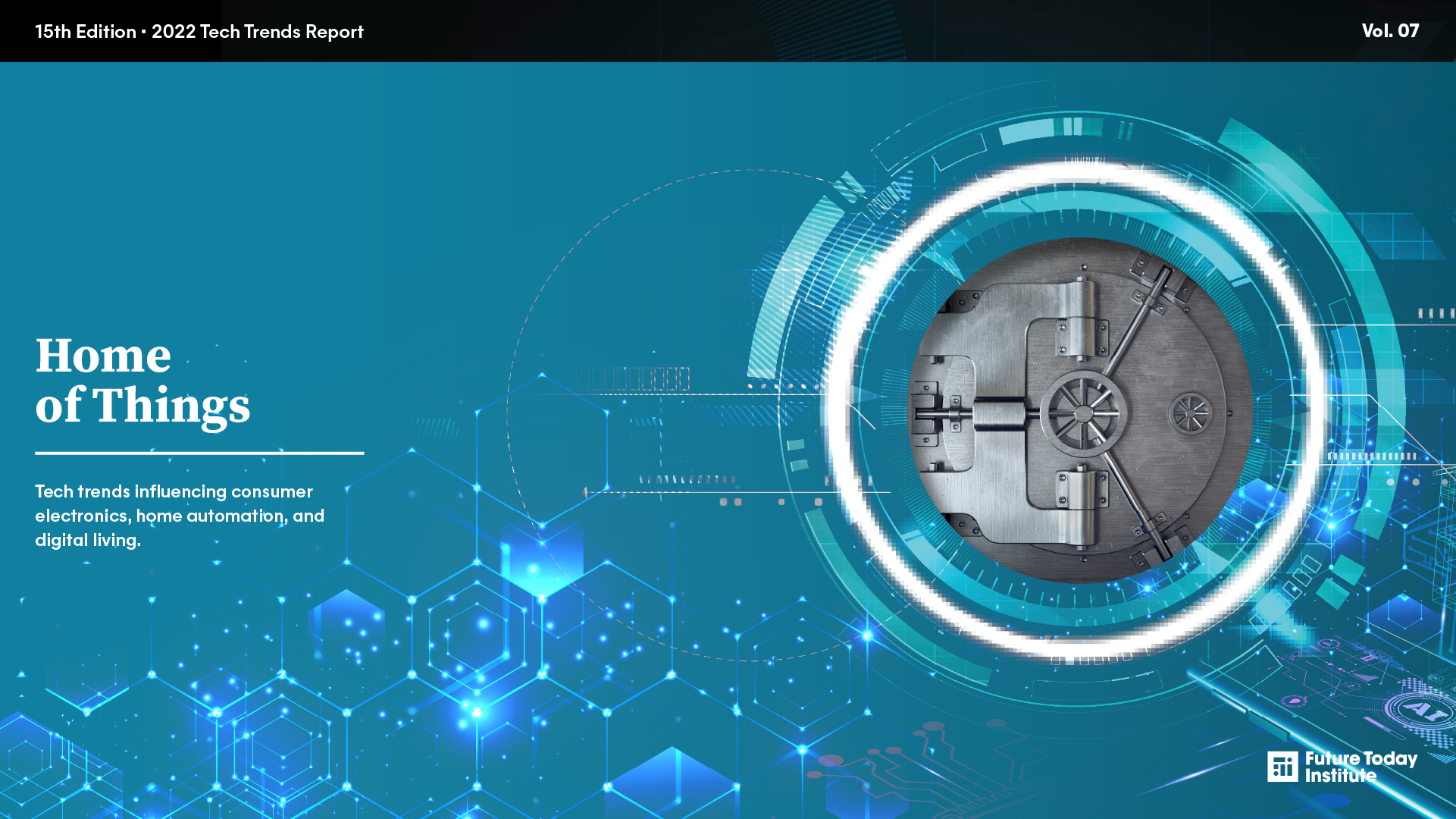Viewport: 1456px width, 819px height.
Task: Click the vault door's central spoked wheel handle
Action: (x=1083, y=413)
